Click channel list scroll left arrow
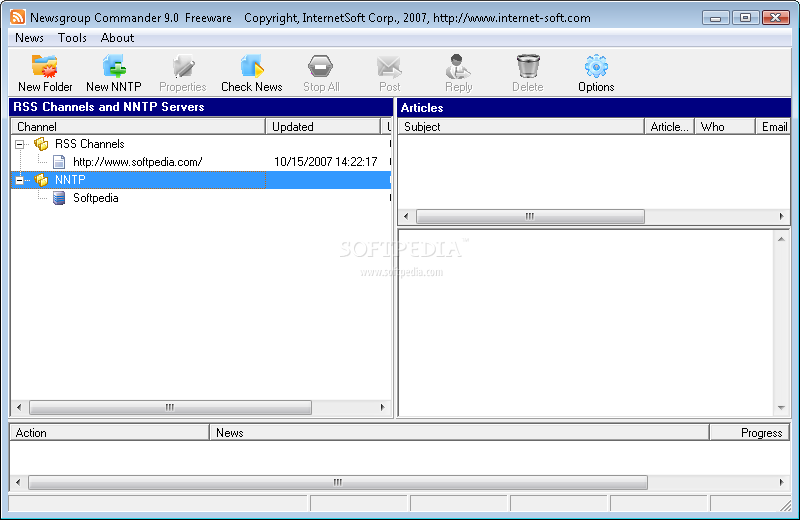This screenshot has height=520, width=800. pyautogui.click(x=19, y=407)
